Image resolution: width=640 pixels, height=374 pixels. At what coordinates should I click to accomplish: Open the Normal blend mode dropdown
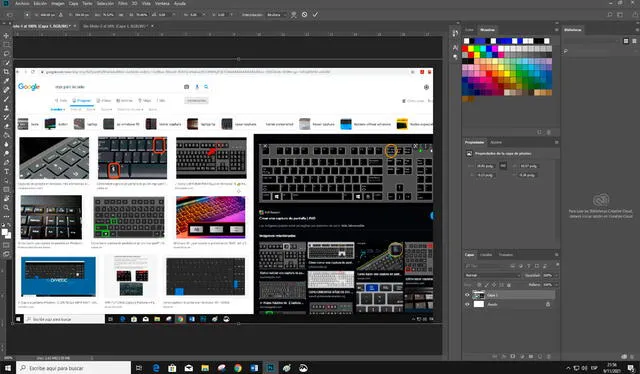click(x=493, y=275)
